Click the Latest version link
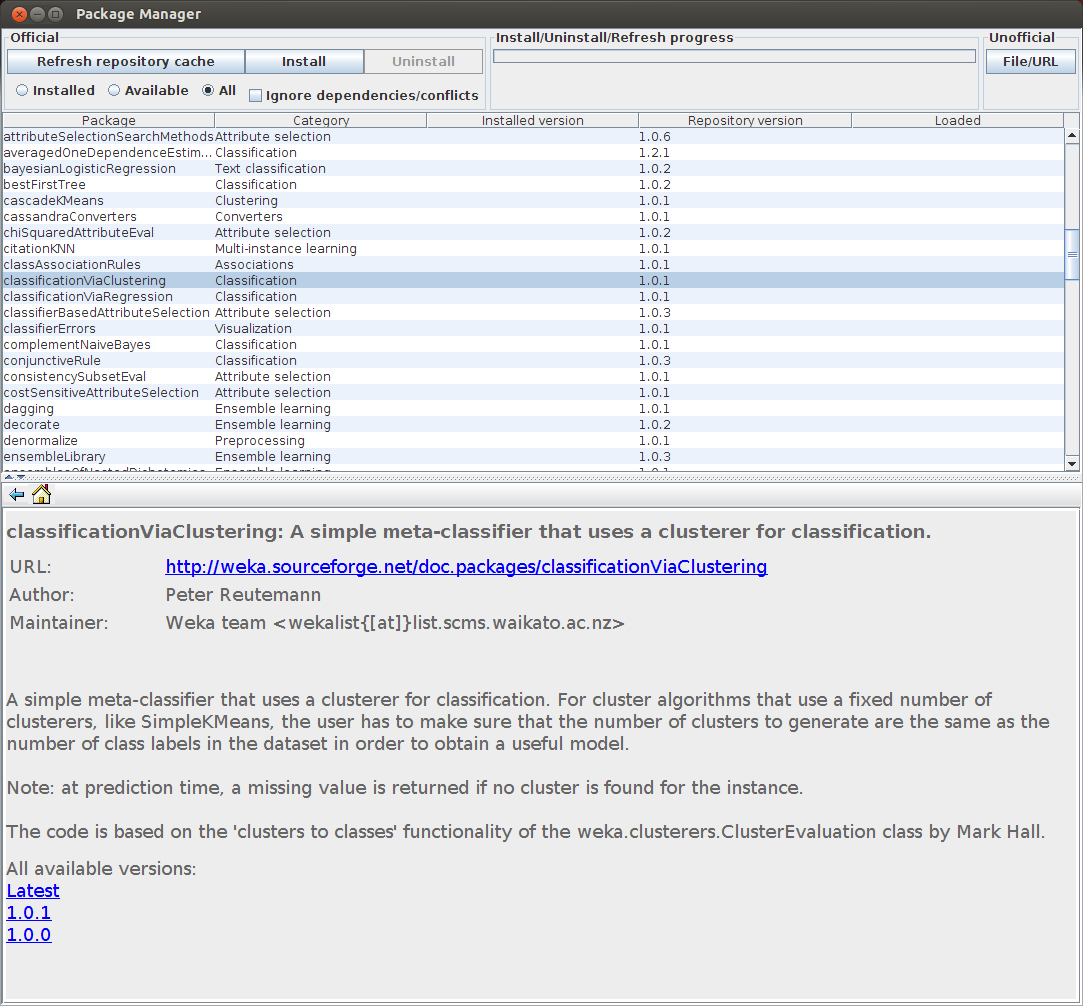 [x=33, y=891]
